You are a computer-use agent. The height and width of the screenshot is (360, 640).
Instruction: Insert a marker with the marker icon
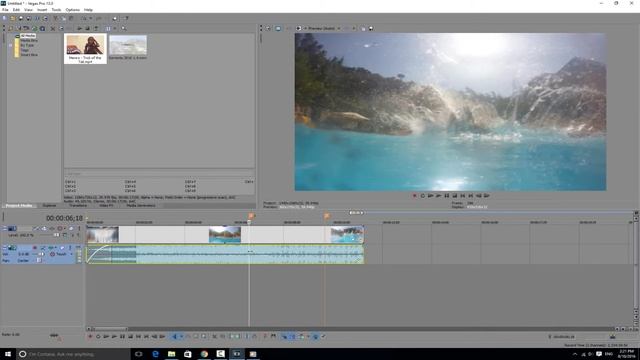pyautogui.click(x=265, y=336)
